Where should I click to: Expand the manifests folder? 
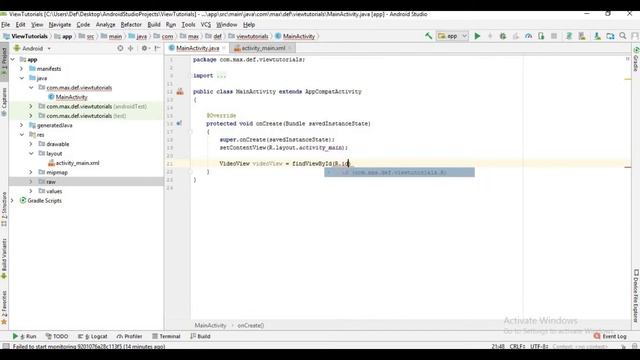[x=22, y=69]
